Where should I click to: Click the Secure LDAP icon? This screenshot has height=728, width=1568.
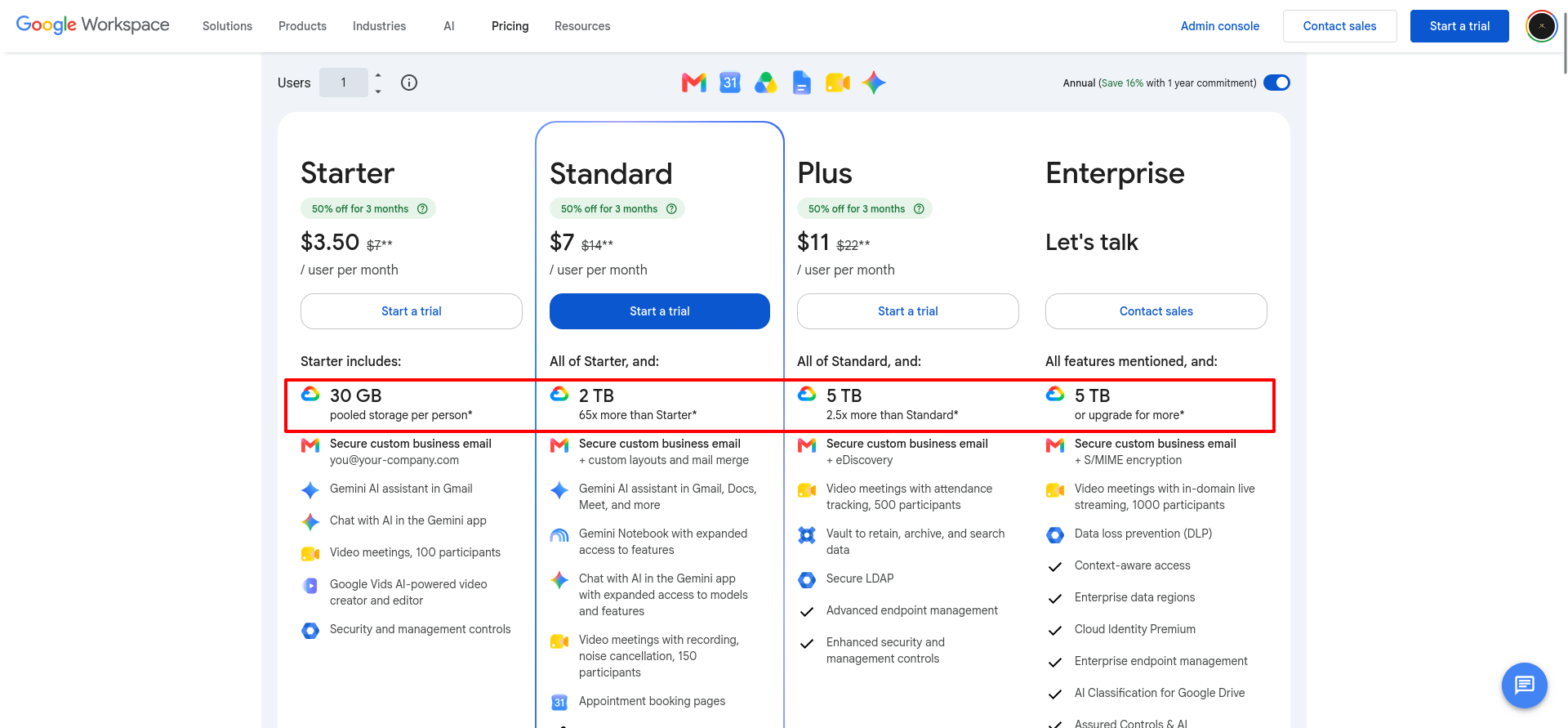coord(807,580)
